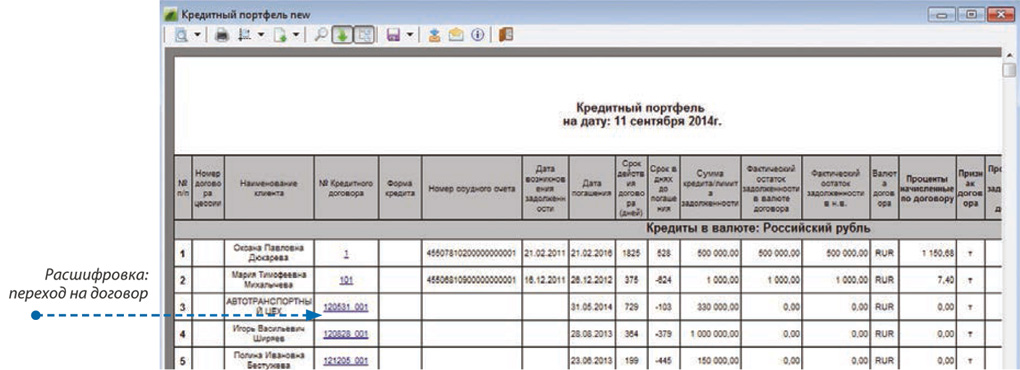Save the report with floppy icon
Viewport: 1020px width, 370px height.
point(393,35)
